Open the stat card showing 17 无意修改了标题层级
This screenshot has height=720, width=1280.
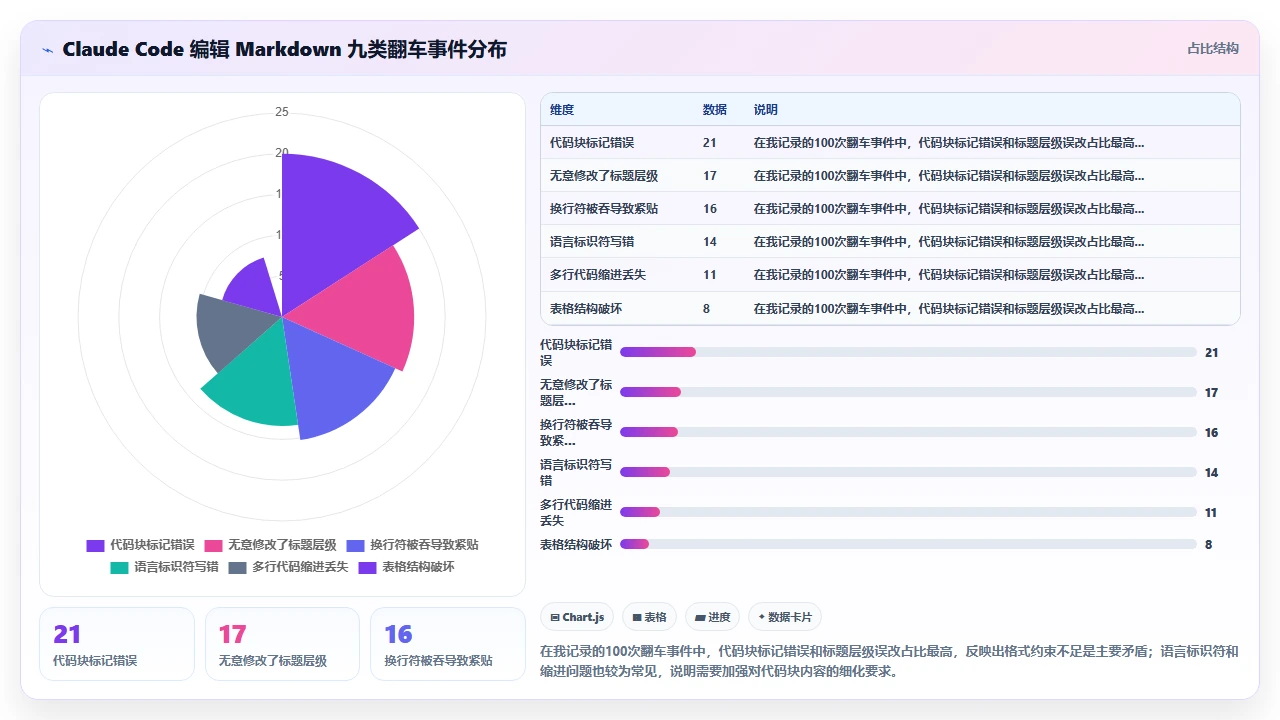tap(282, 644)
